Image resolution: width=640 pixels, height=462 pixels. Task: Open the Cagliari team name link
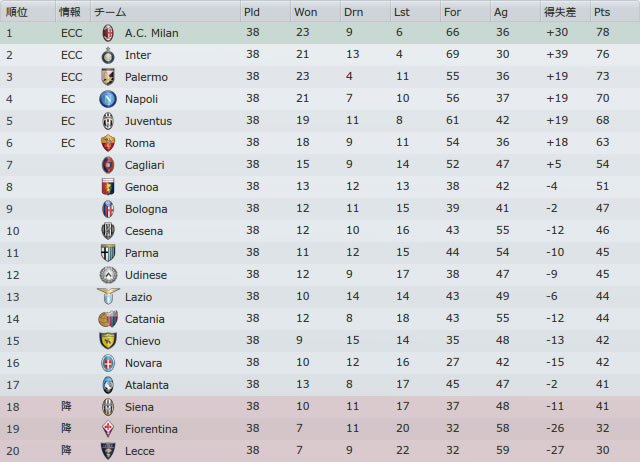[144, 165]
